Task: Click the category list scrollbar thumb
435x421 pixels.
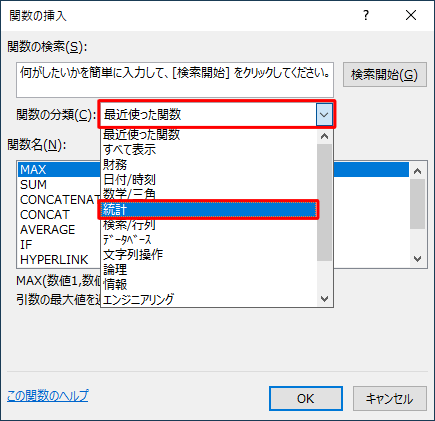Action: (324, 202)
